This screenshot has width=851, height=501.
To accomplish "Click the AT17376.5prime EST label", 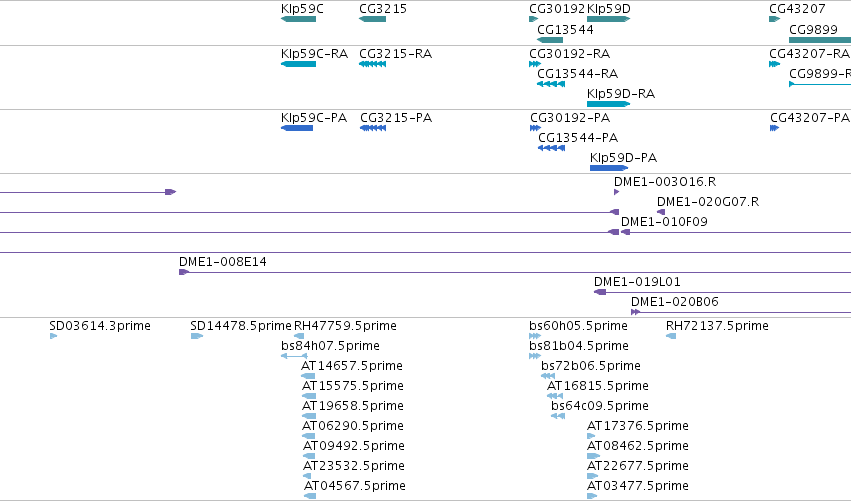I will point(638,426).
